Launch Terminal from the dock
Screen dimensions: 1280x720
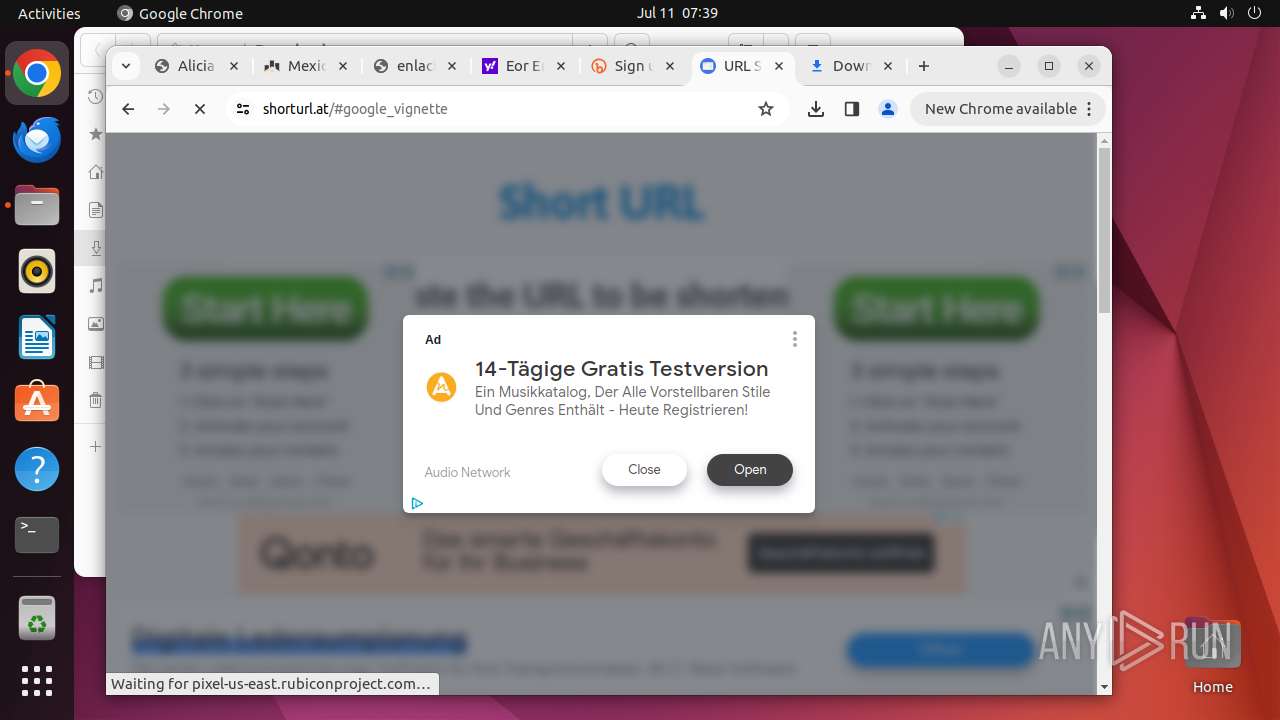click(x=37, y=535)
